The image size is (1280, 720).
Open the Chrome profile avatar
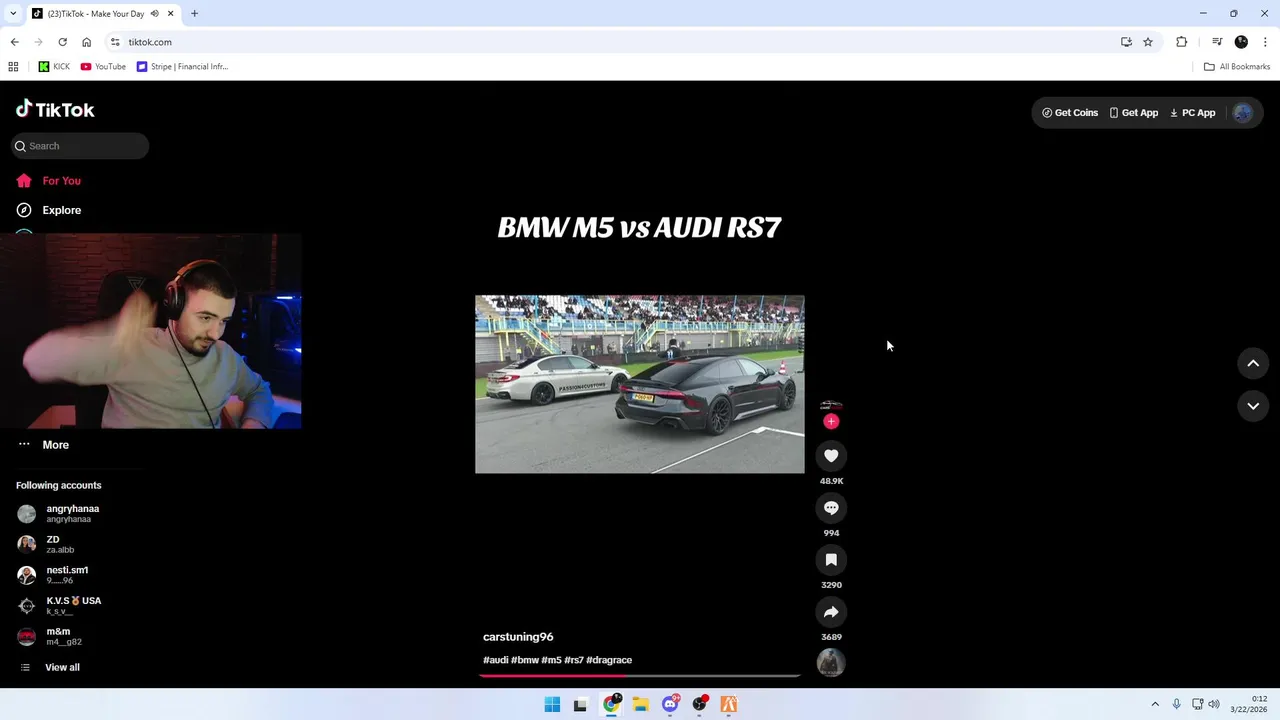1241,42
